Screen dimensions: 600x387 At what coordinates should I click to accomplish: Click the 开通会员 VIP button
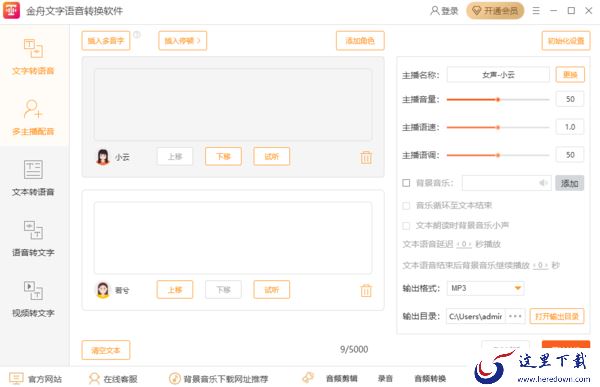pyautogui.click(x=495, y=11)
